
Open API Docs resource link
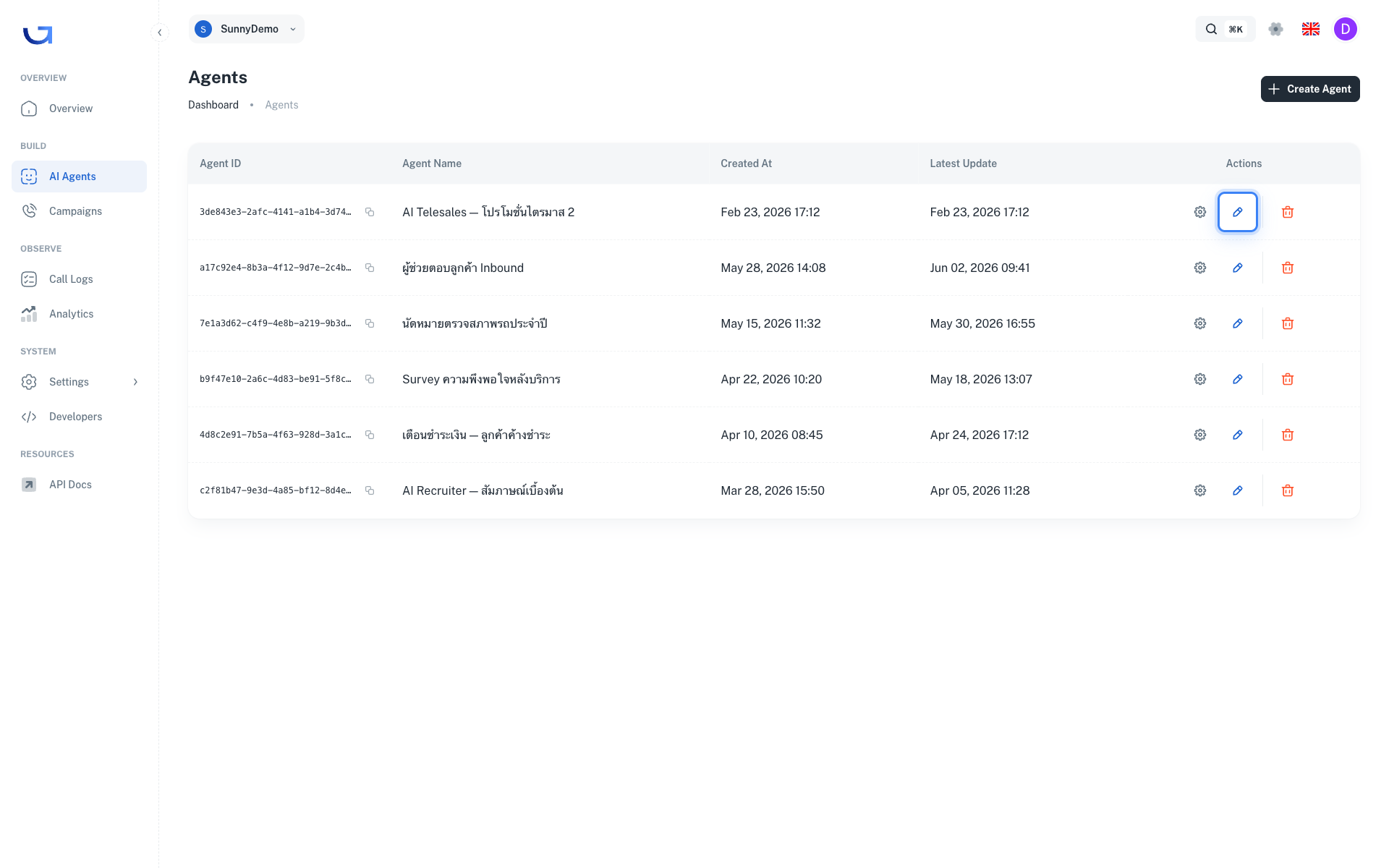point(80,485)
